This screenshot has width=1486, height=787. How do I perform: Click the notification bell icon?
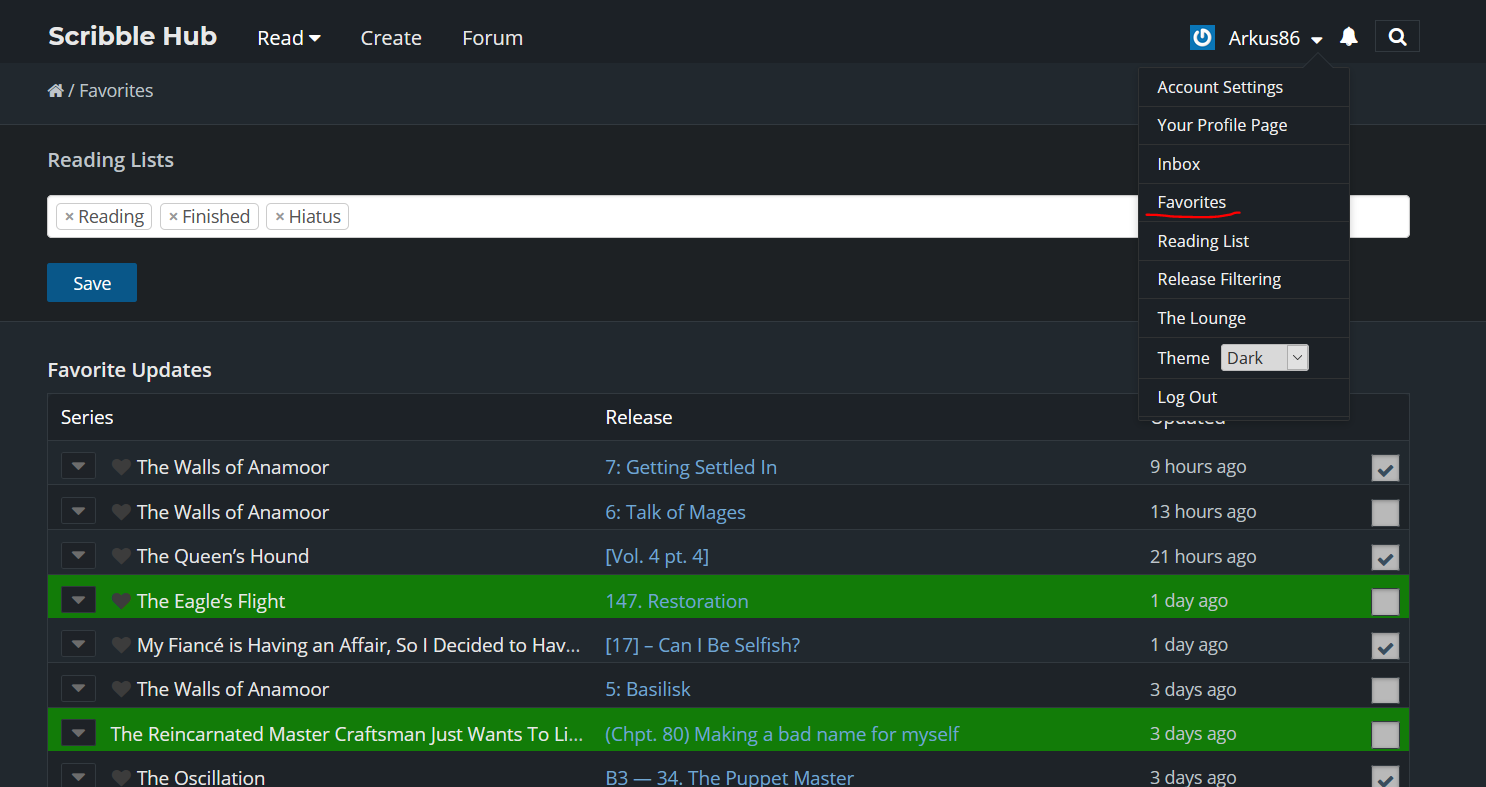tap(1349, 37)
